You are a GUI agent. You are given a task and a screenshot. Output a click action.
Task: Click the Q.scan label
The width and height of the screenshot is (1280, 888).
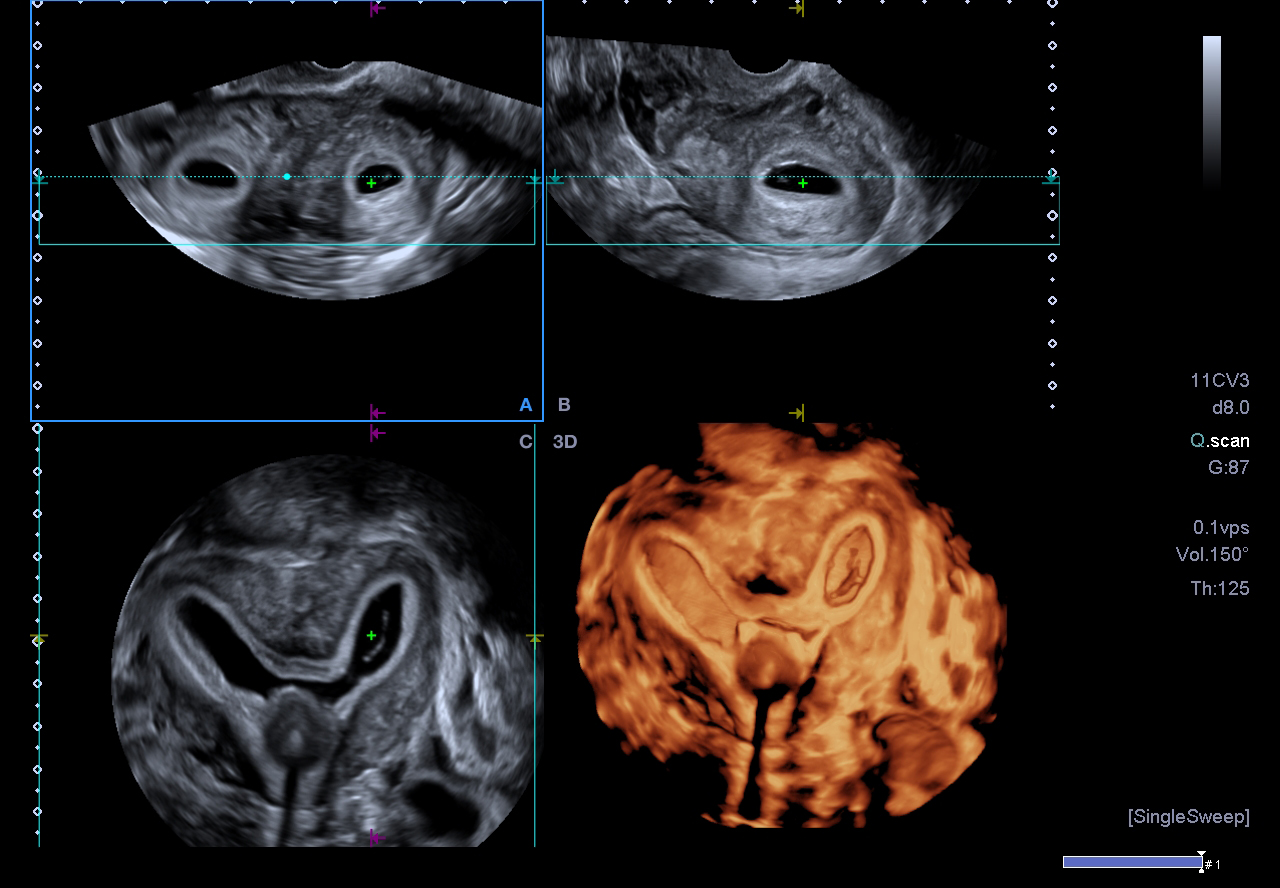1219,441
